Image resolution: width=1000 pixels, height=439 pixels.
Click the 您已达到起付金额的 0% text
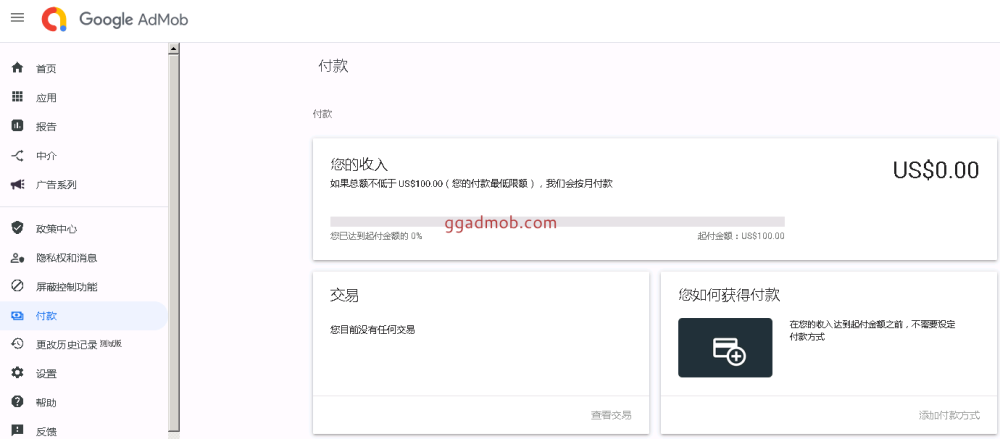tap(376, 235)
